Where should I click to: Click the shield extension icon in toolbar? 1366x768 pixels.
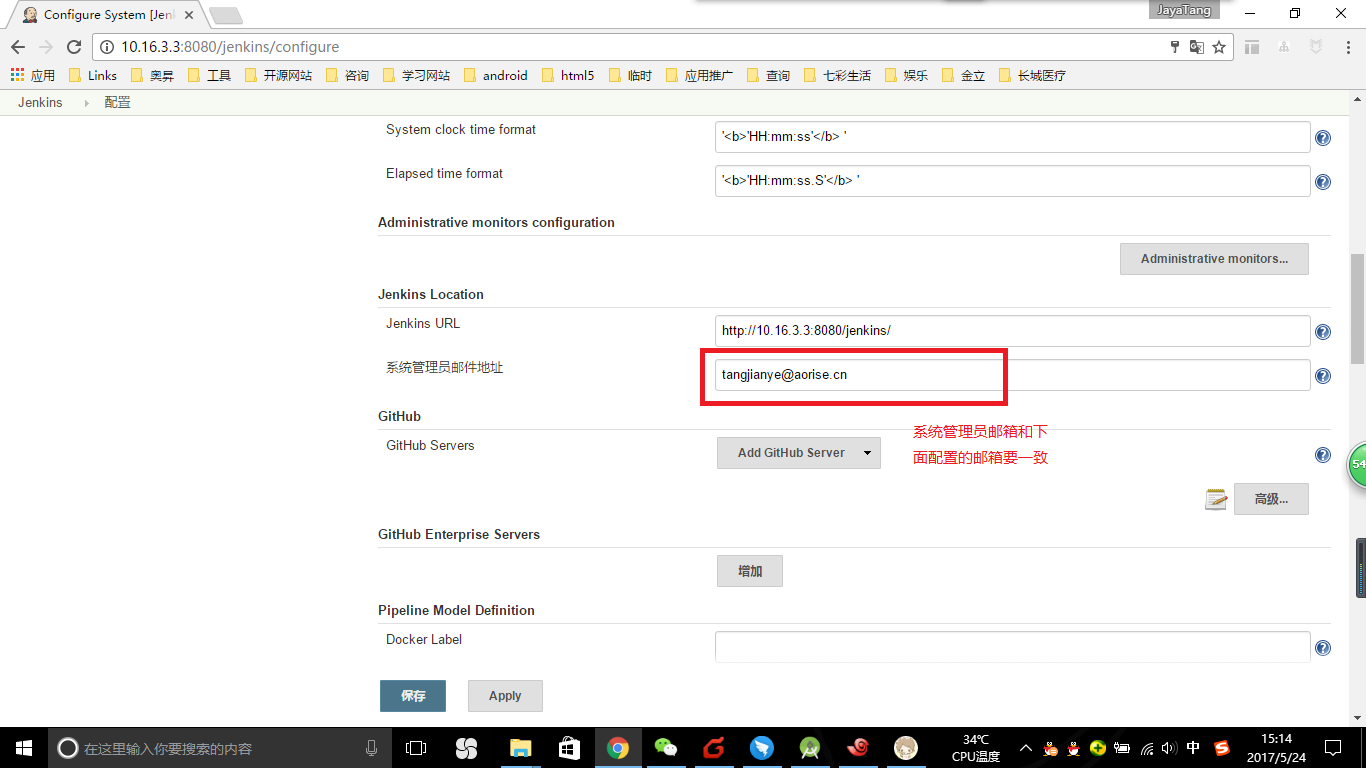[1316, 47]
